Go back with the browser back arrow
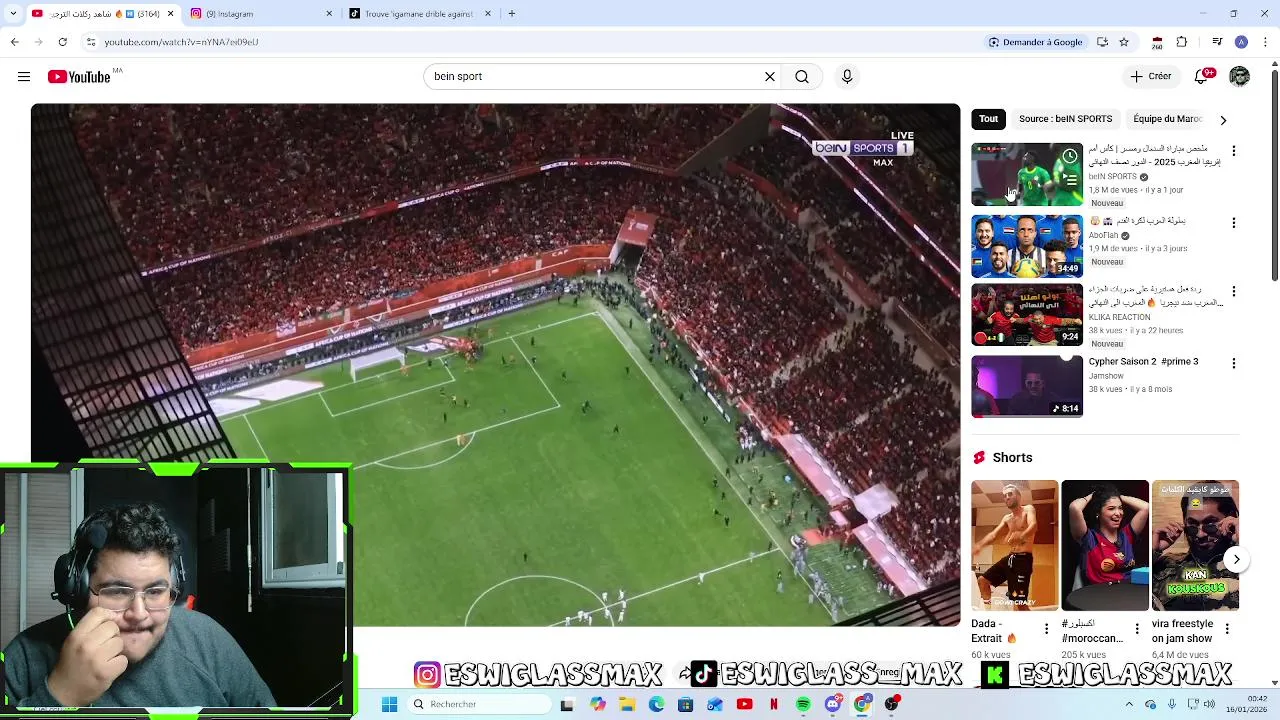The width and height of the screenshot is (1280, 720). pyautogui.click(x=14, y=42)
